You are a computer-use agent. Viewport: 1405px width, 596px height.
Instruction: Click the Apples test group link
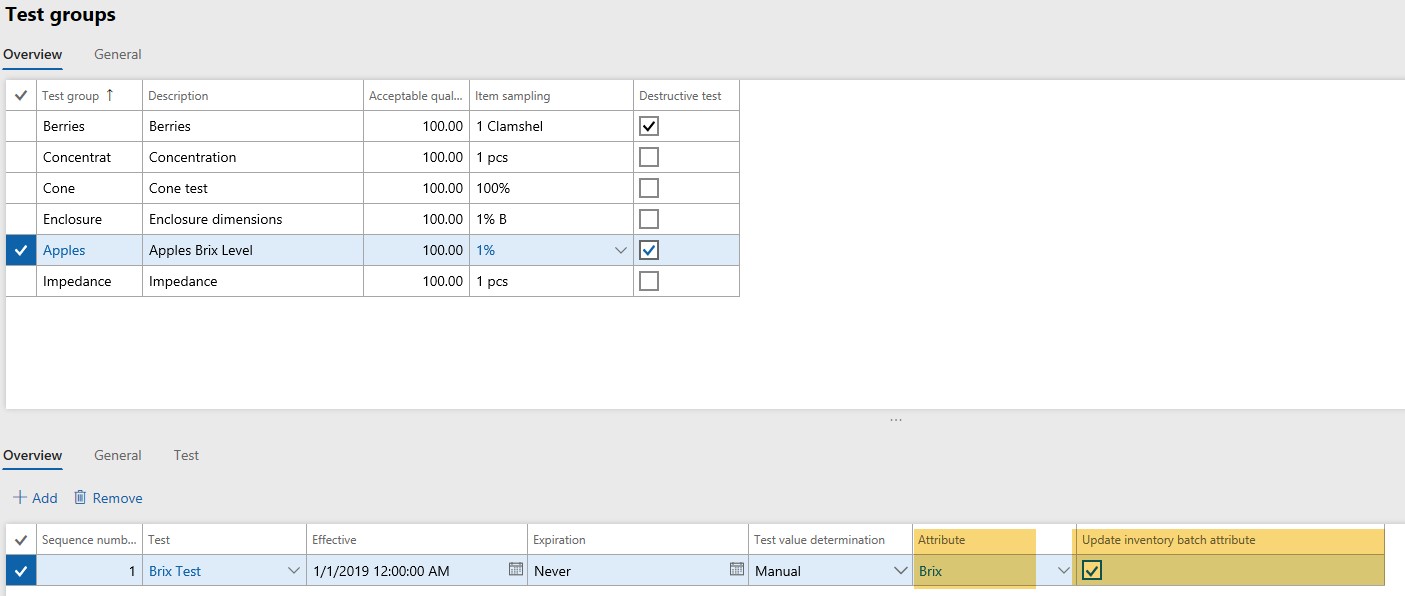point(64,251)
